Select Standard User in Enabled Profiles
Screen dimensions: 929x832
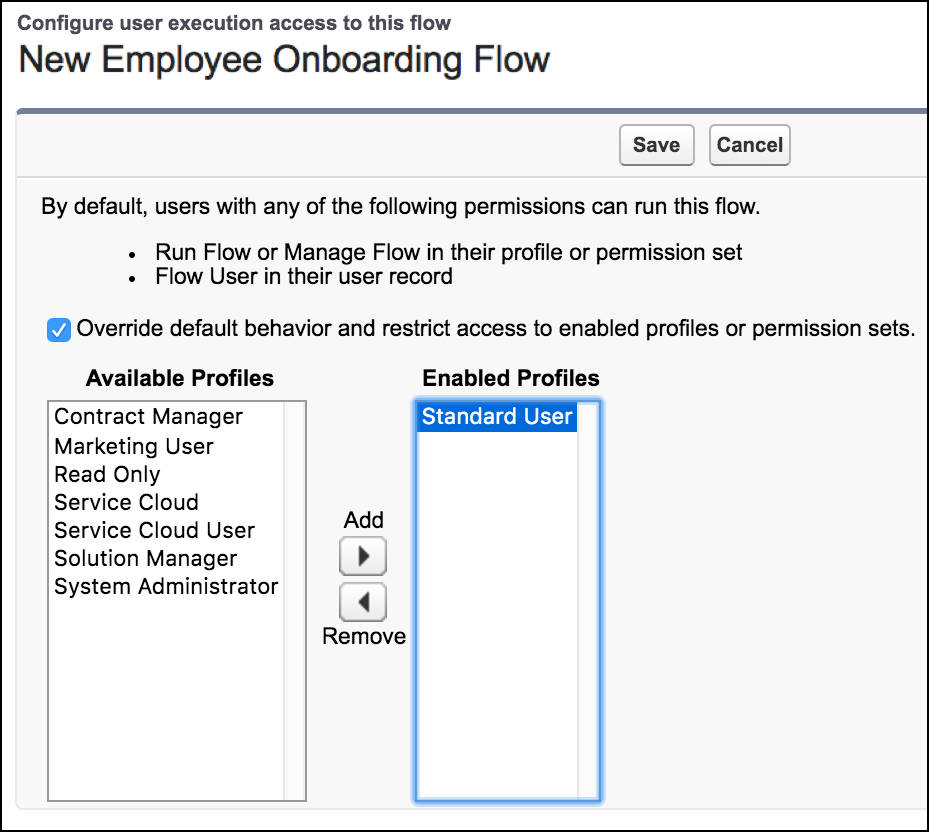click(x=497, y=417)
